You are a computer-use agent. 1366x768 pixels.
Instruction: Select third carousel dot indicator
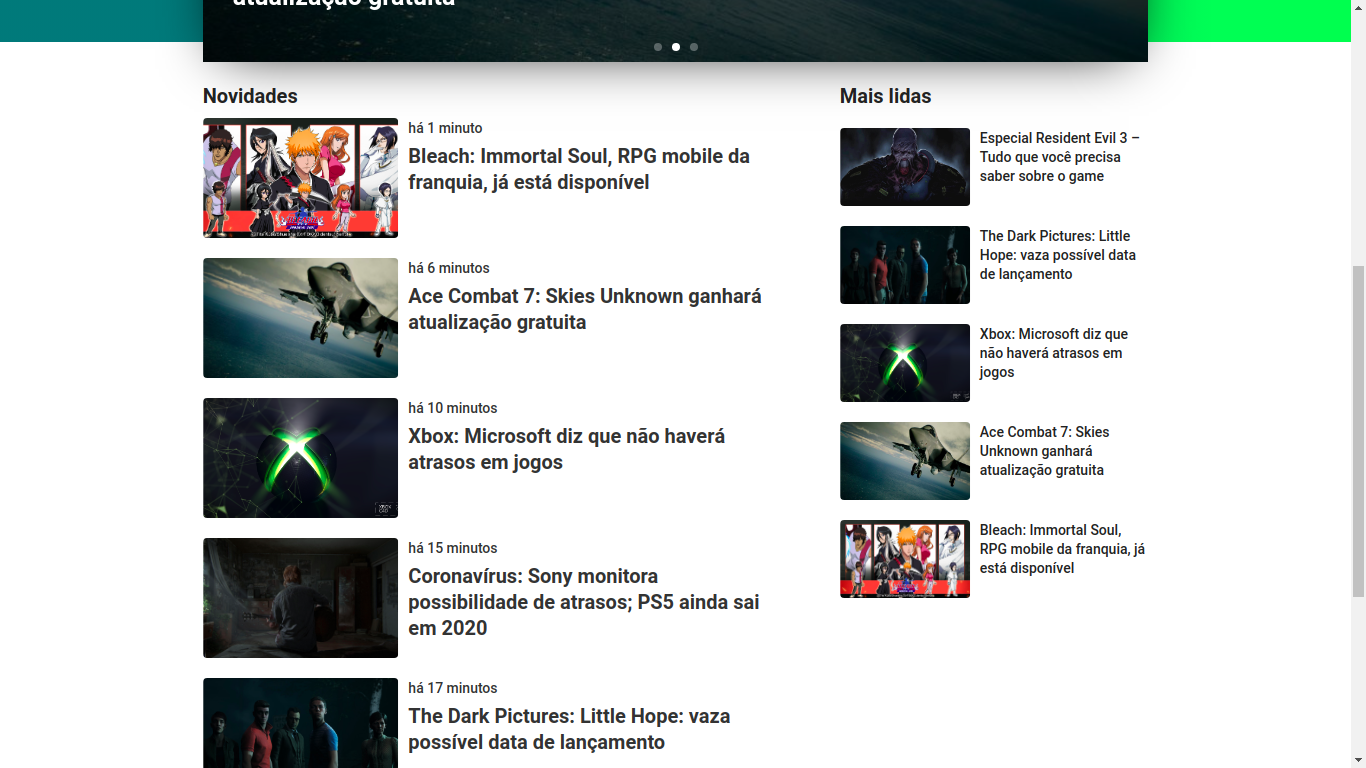(x=694, y=47)
